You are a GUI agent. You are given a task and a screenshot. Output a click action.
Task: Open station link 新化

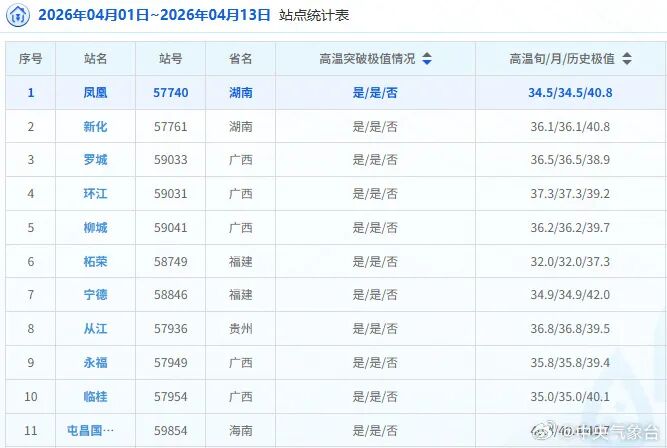point(96,126)
